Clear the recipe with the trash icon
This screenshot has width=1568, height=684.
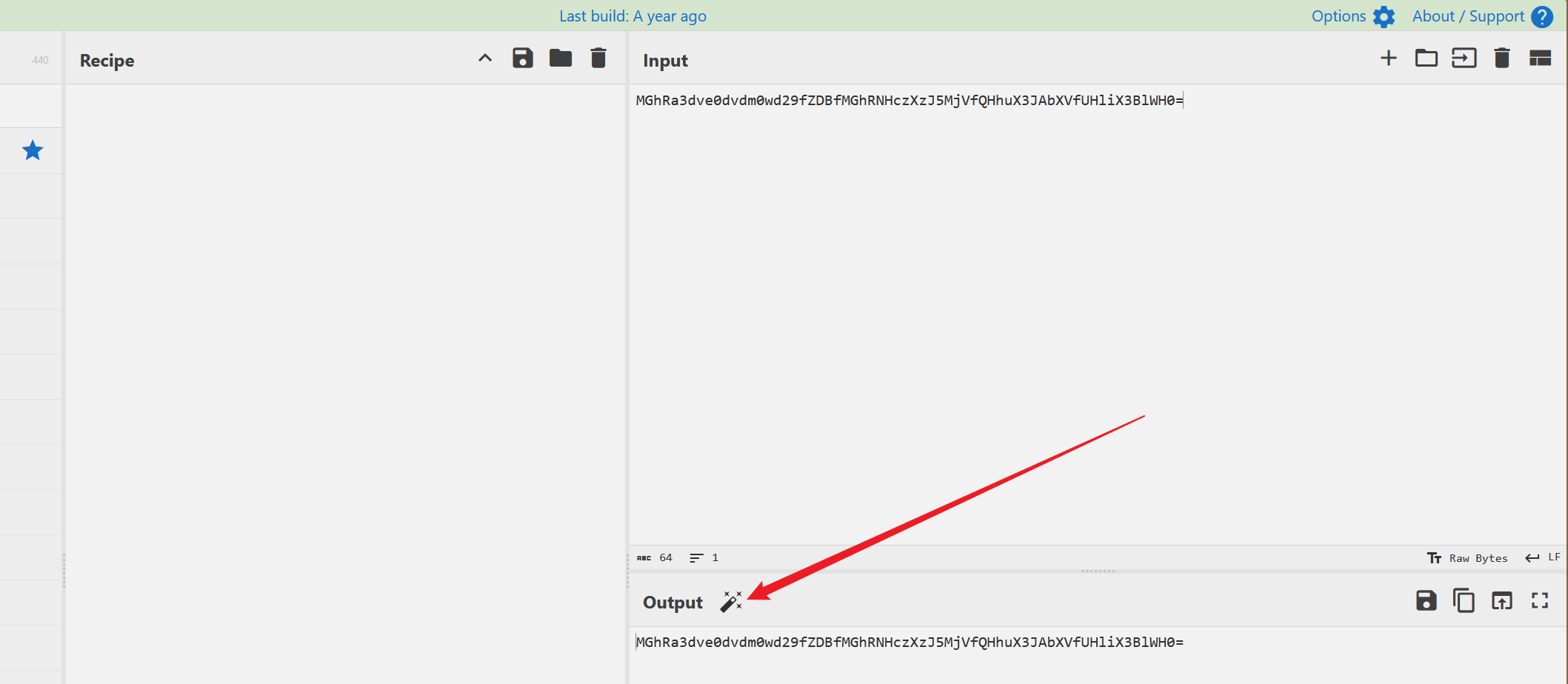tap(598, 58)
